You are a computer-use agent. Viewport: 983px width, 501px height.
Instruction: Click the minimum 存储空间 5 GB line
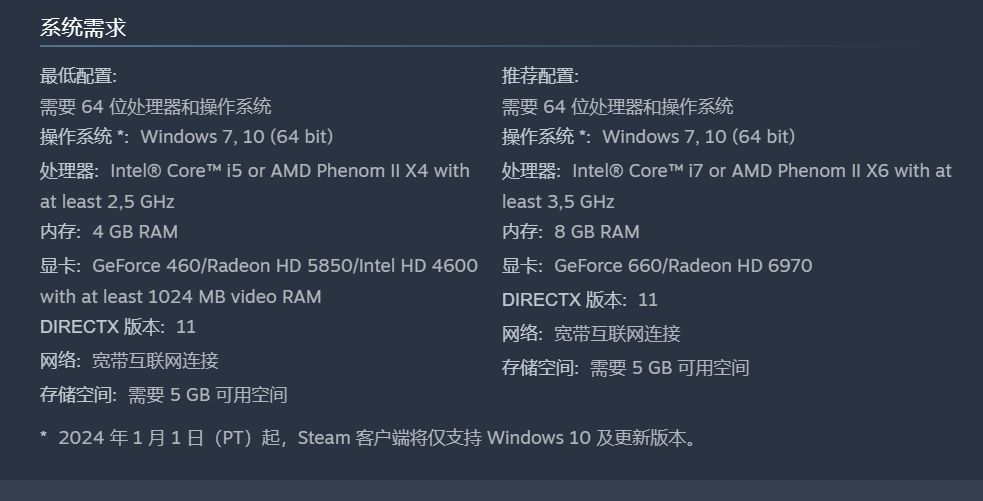pos(164,395)
